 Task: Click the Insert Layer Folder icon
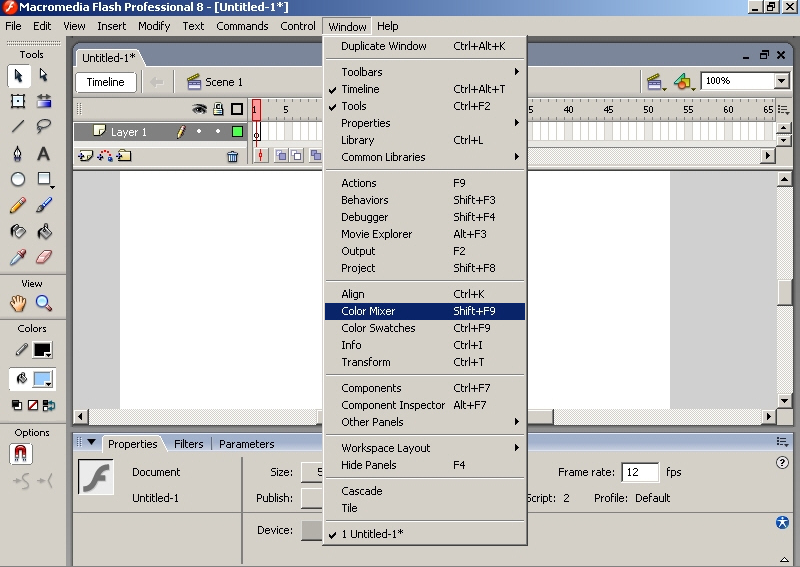coord(124,156)
